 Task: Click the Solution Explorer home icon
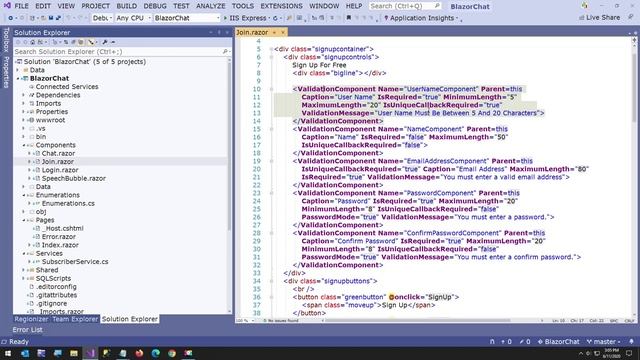point(33,42)
